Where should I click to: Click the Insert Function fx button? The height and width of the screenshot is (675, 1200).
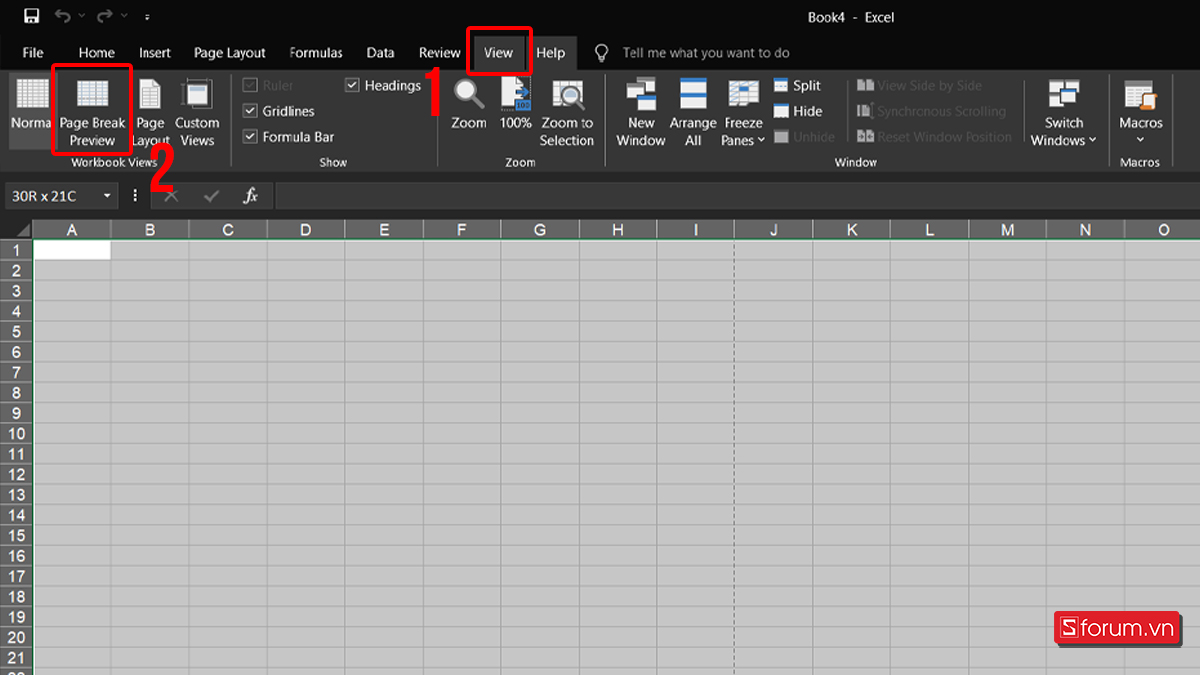251,196
